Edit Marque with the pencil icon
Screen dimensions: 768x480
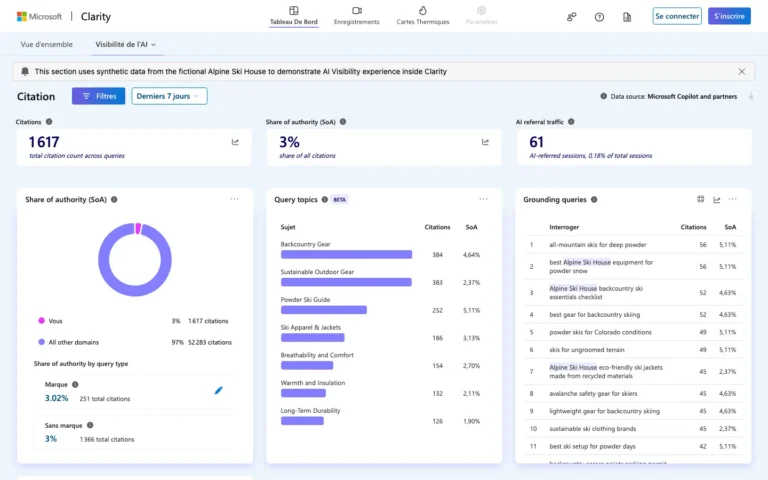(x=218, y=390)
